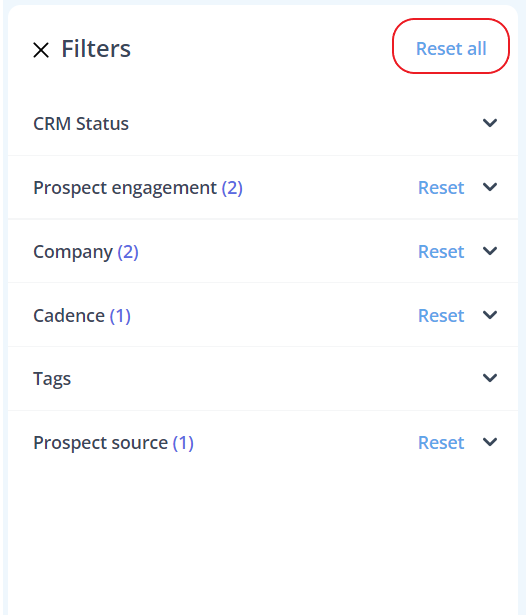Click the Filters panel title
This screenshot has width=532, height=615.
point(96,49)
